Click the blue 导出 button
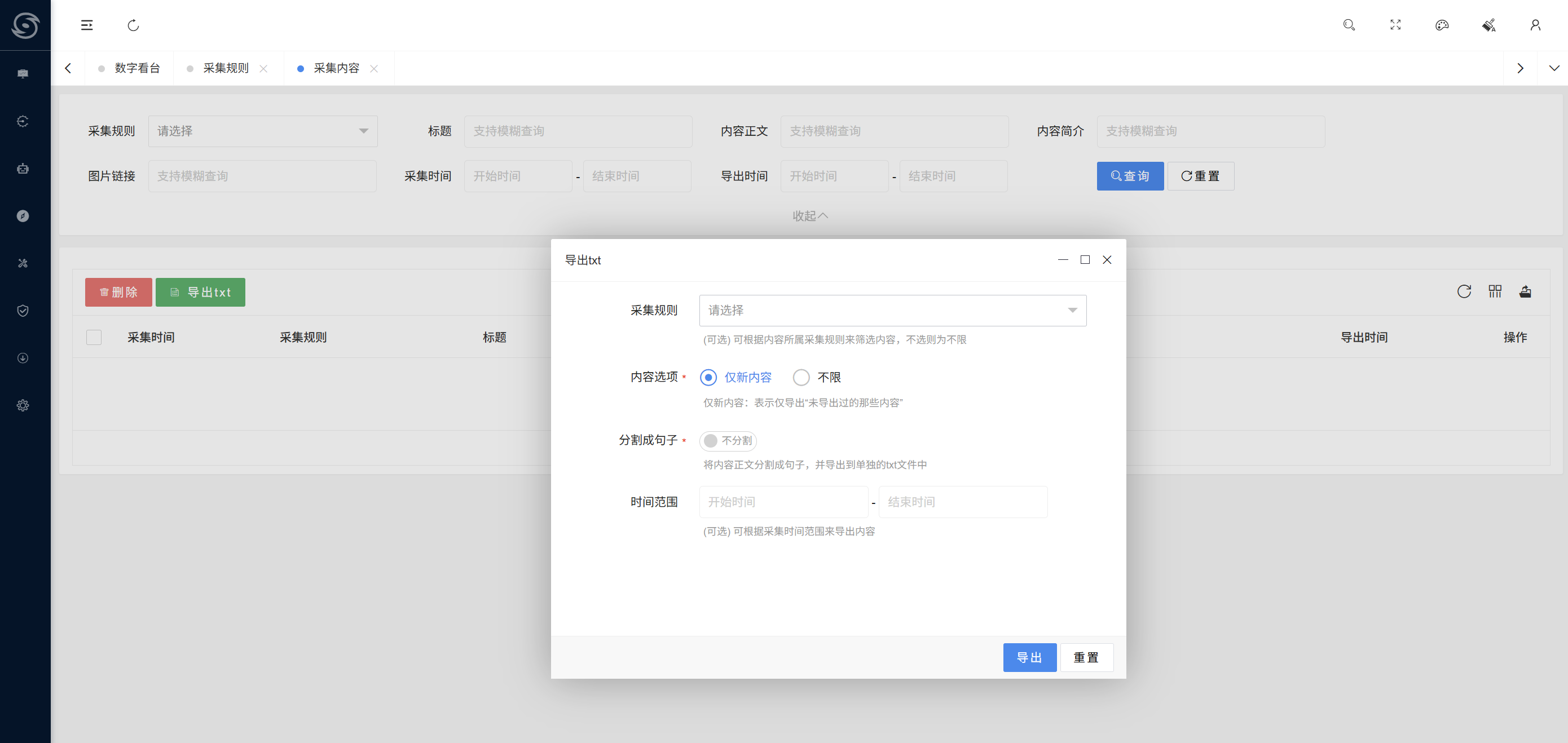1568x743 pixels. (x=1029, y=657)
